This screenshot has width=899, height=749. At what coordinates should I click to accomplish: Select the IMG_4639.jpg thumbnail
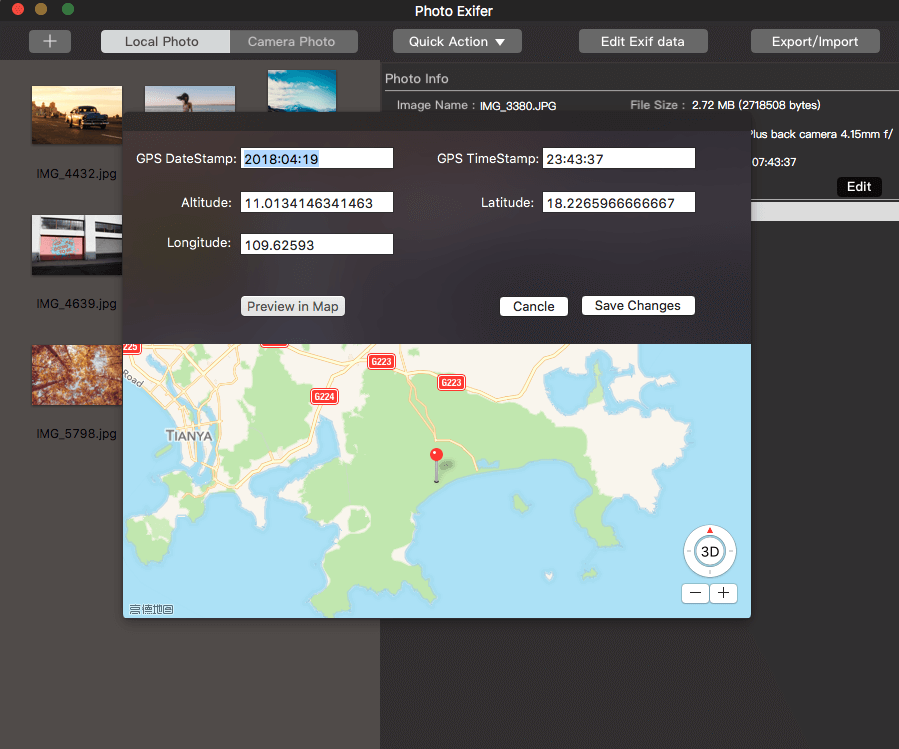click(x=77, y=245)
